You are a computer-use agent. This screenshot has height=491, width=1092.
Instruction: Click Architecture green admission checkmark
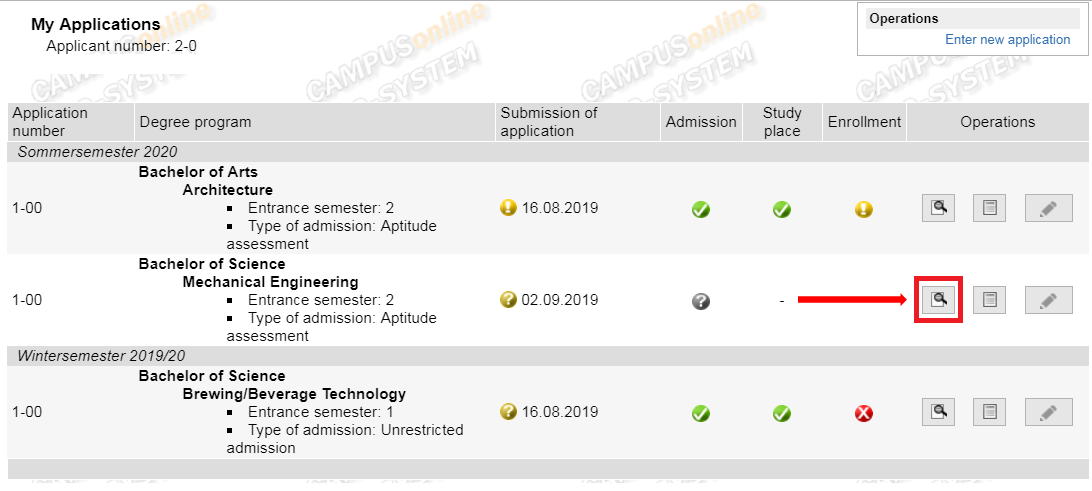701,210
